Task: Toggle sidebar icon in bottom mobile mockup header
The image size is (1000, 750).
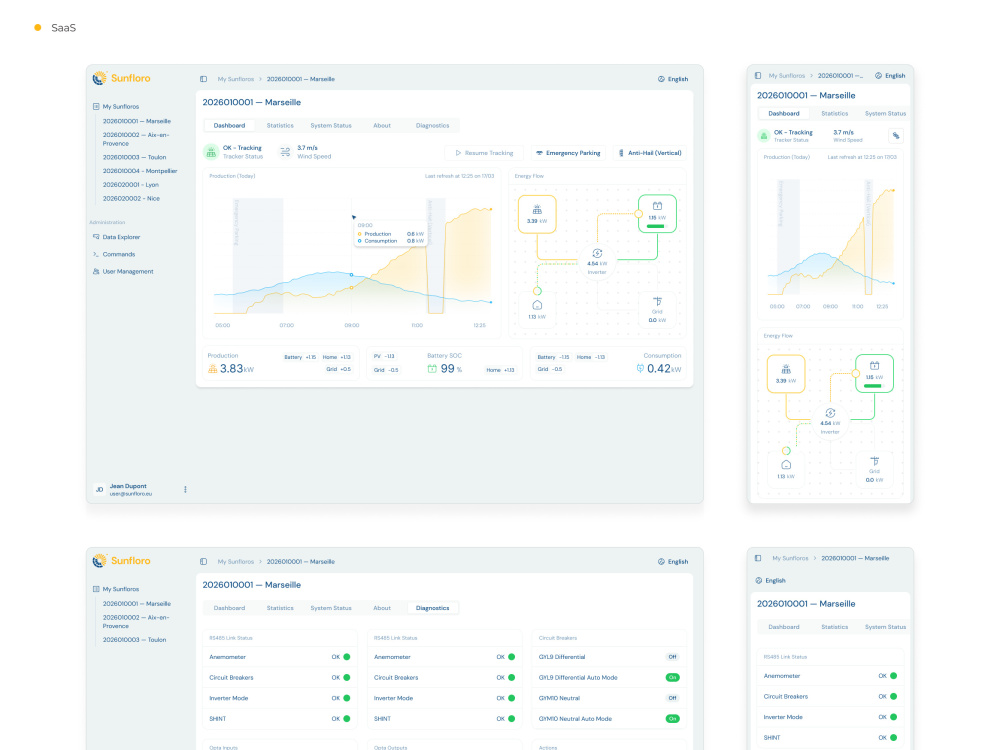Action: coord(758,558)
